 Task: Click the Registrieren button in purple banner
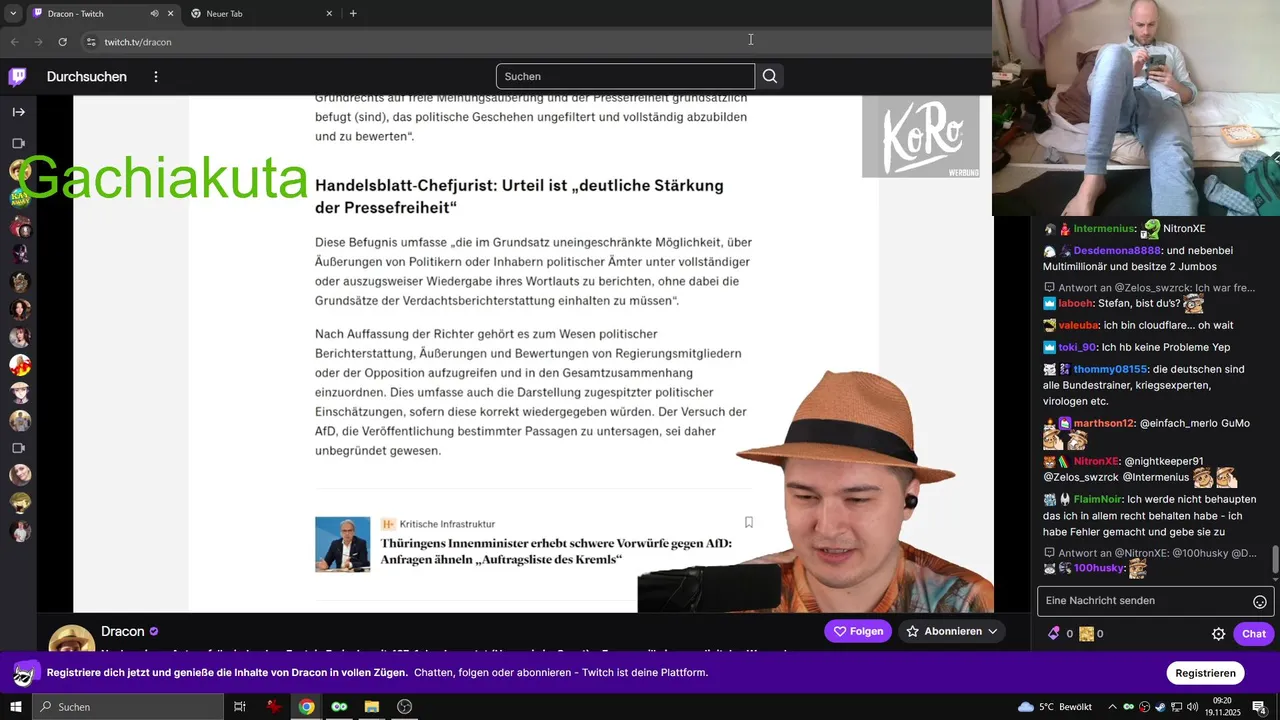[x=1205, y=673]
